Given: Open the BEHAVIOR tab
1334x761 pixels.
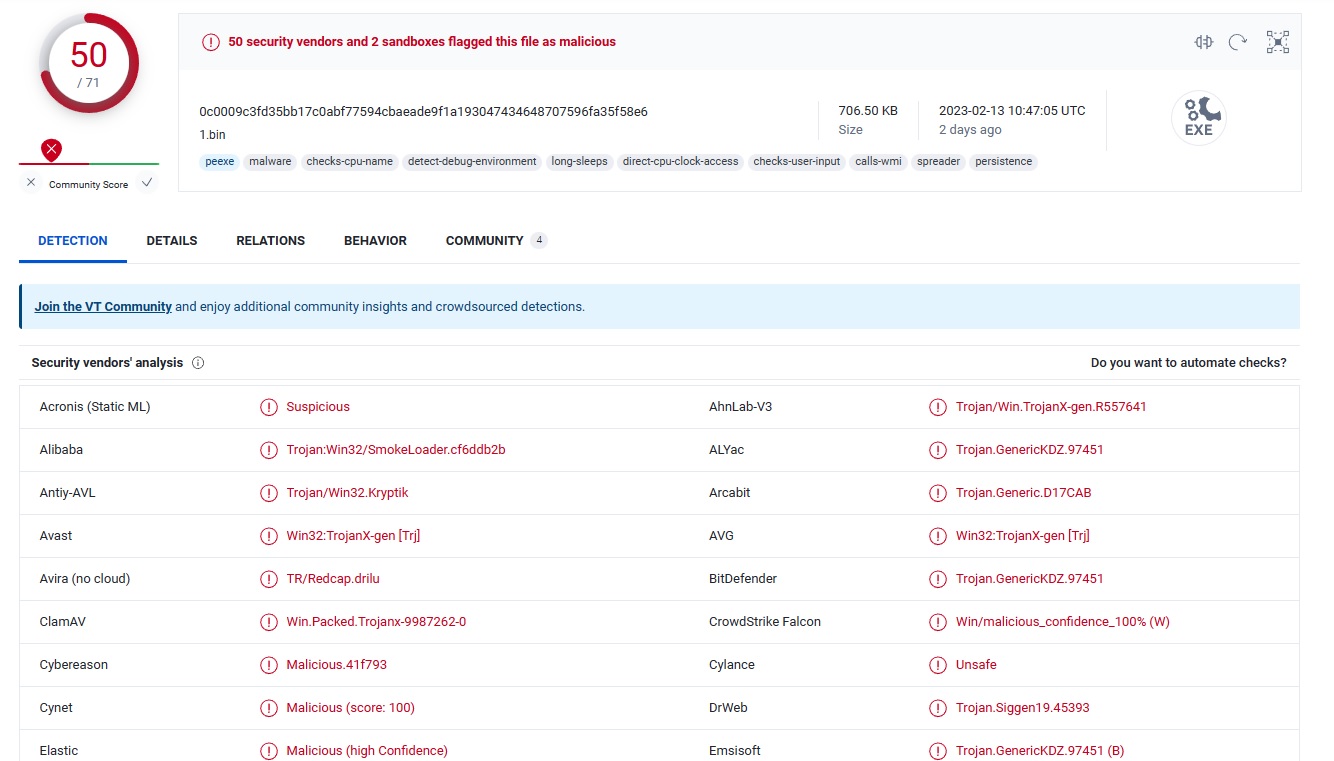Looking at the screenshot, I should [x=375, y=241].
